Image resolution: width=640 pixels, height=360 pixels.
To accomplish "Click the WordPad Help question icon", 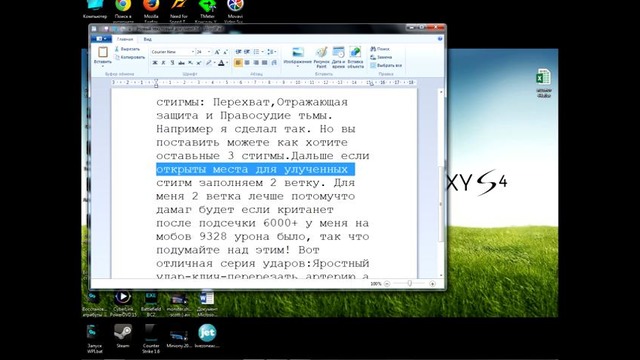I will [440, 39].
